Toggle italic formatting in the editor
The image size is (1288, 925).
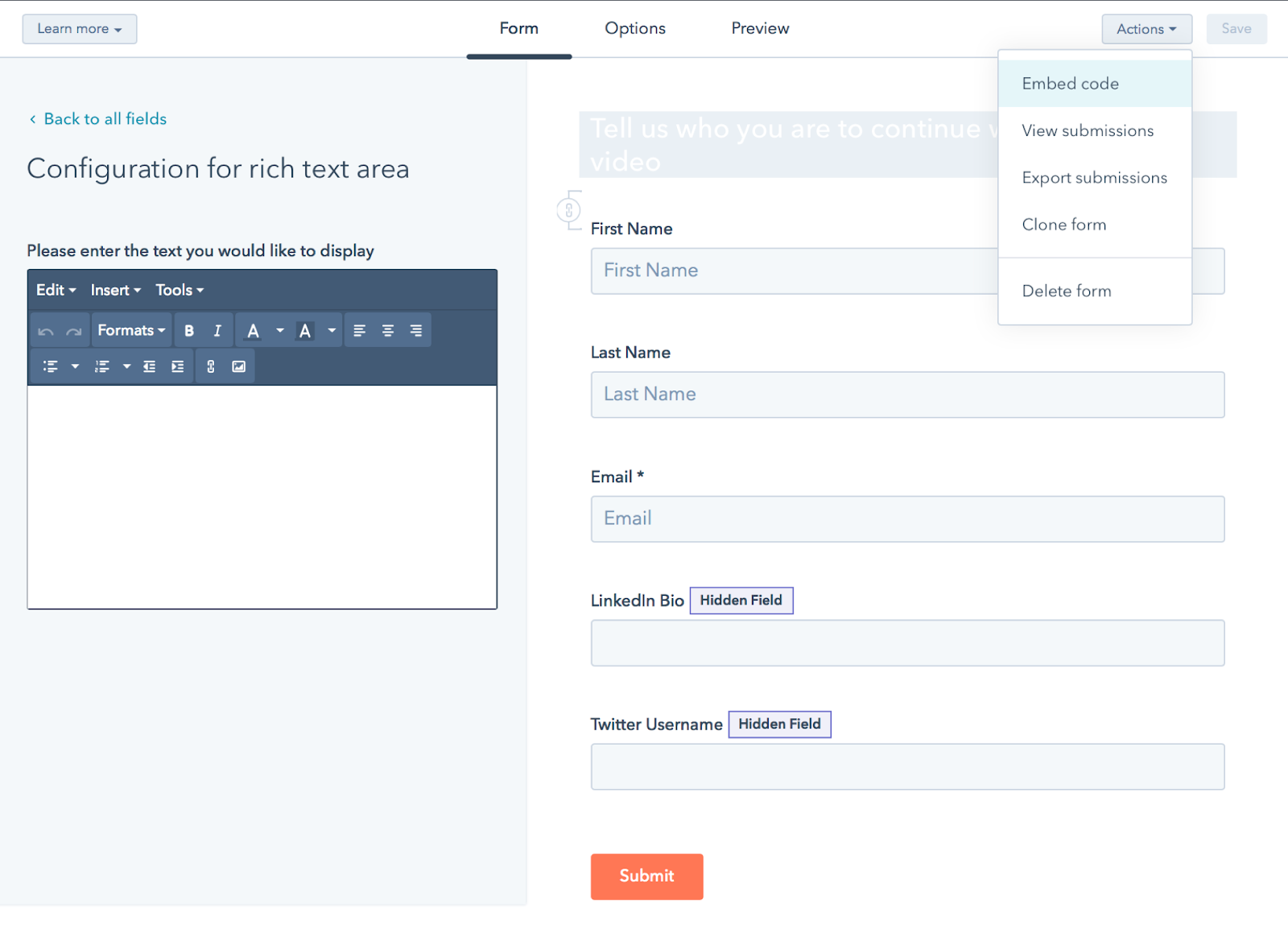(x=217, y=331)
